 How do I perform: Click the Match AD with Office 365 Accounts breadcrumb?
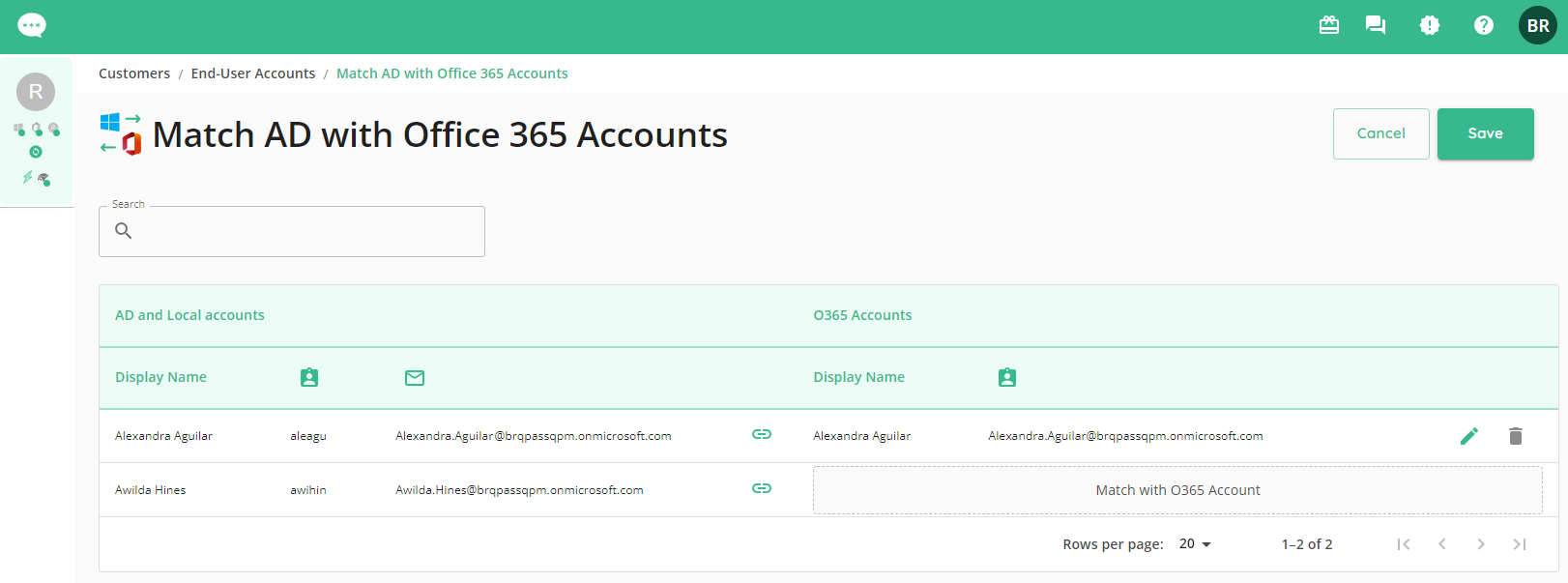pos(452,73)
